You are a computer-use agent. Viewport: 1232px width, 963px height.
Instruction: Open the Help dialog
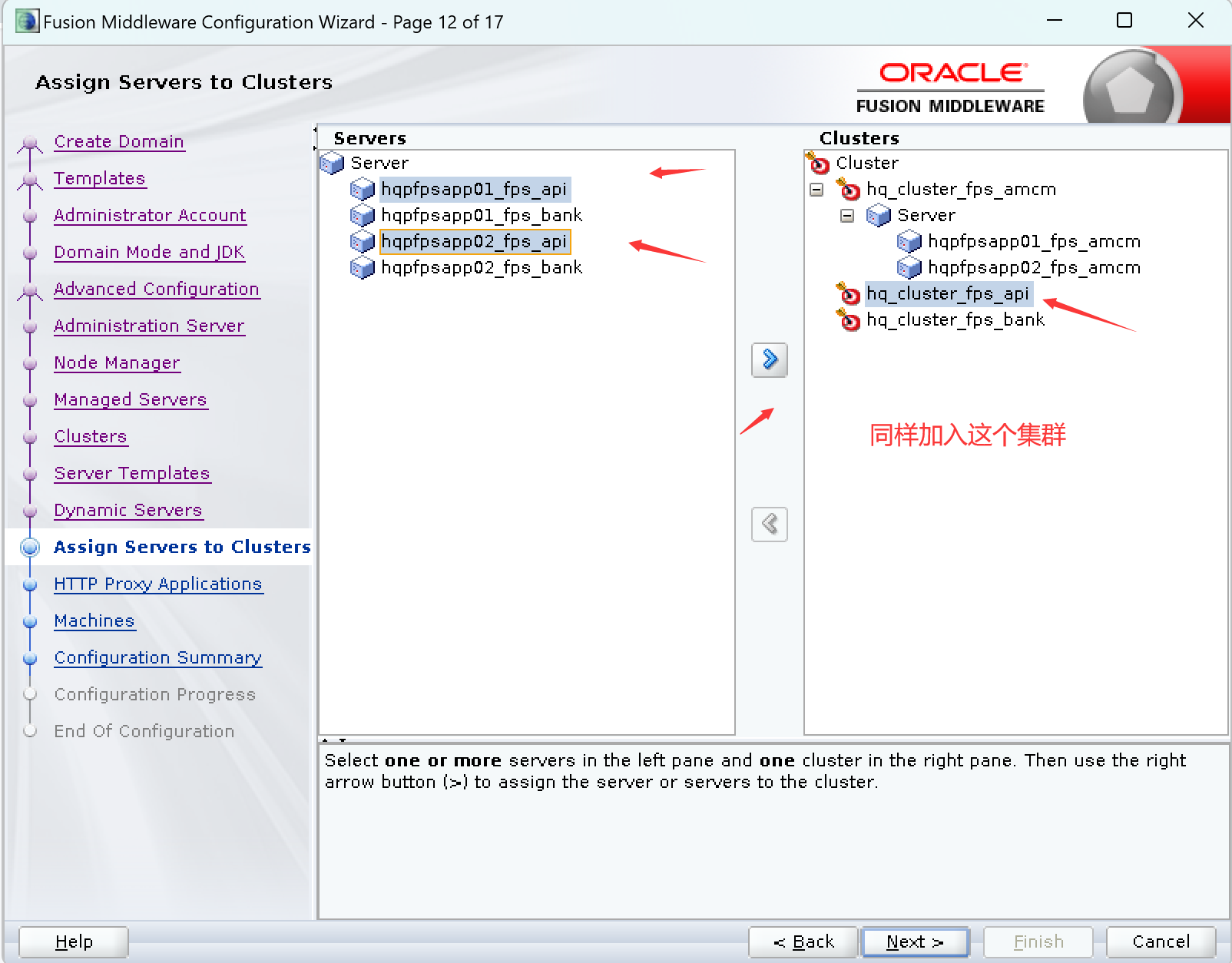[x=74, y=941]
